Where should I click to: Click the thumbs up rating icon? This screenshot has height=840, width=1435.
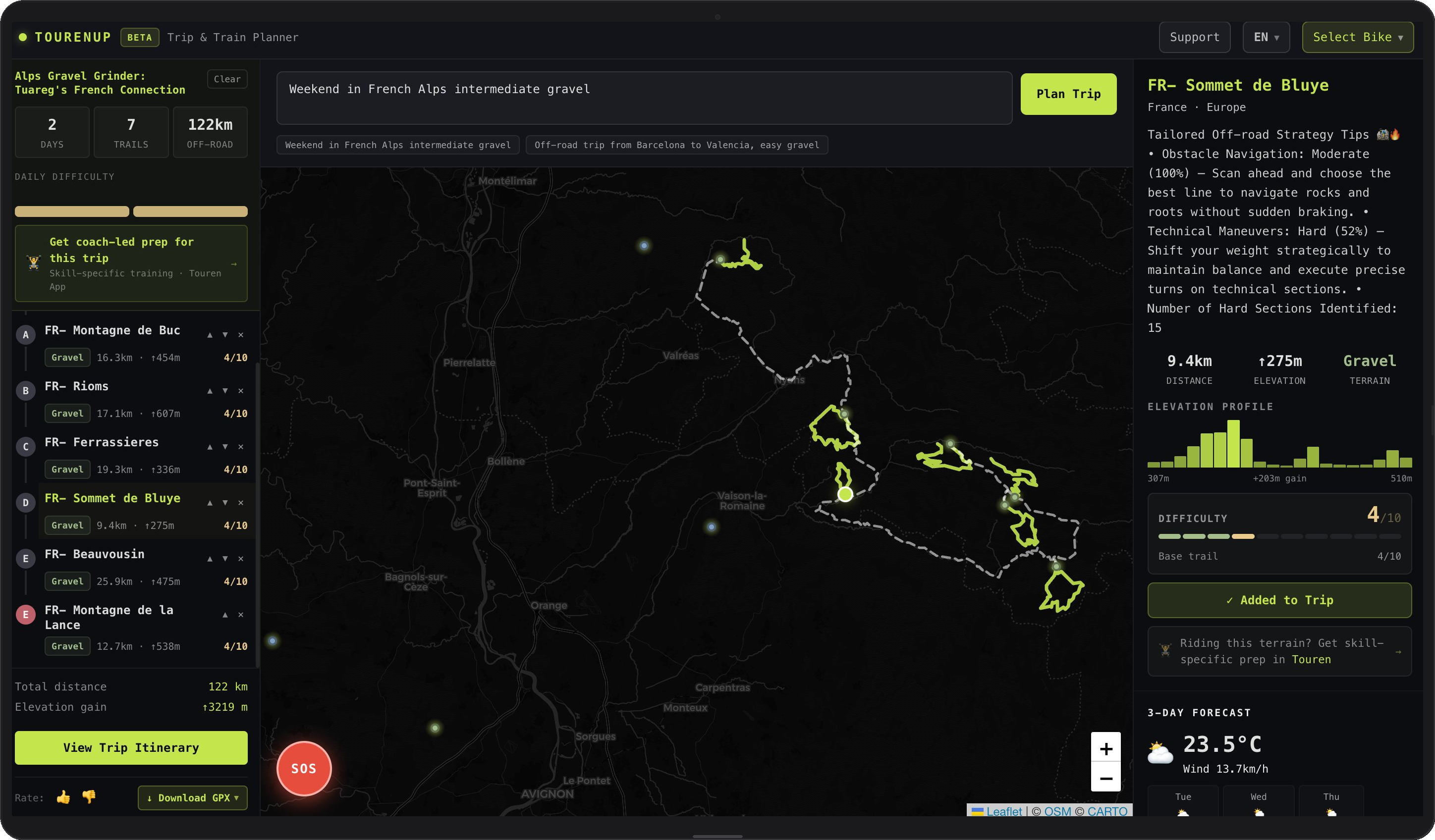click(63, 797)
